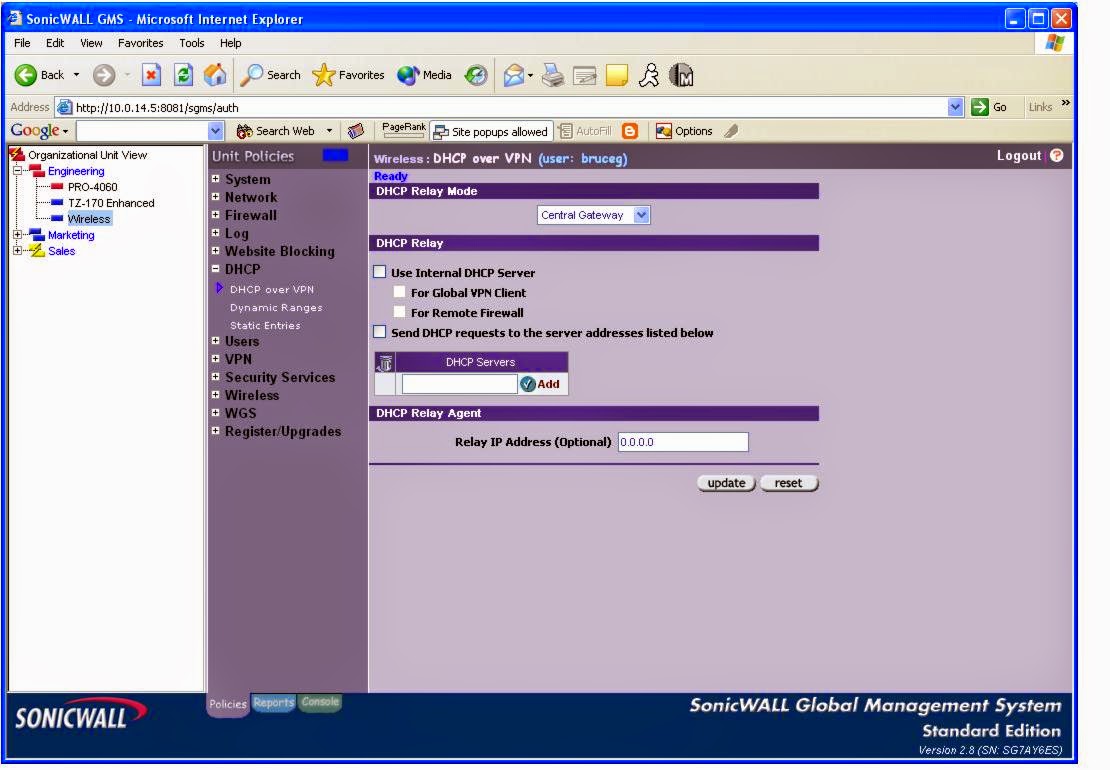Click the DHCP server address input field
Screen dimensions: 1110x770
[459, 384]
